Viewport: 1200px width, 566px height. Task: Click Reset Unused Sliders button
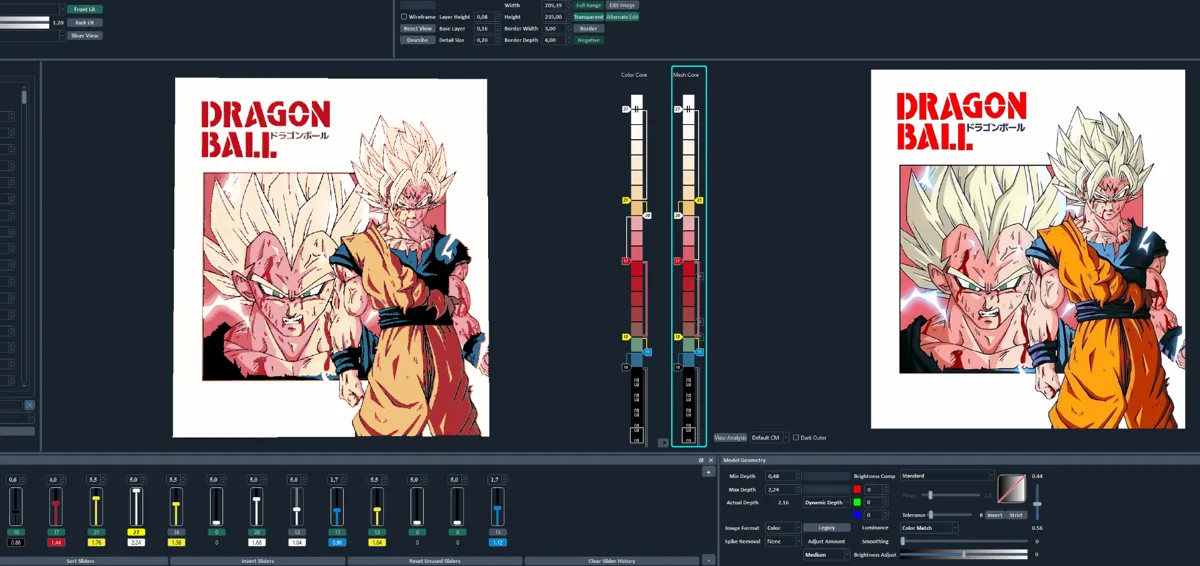[x=435, y=561]
